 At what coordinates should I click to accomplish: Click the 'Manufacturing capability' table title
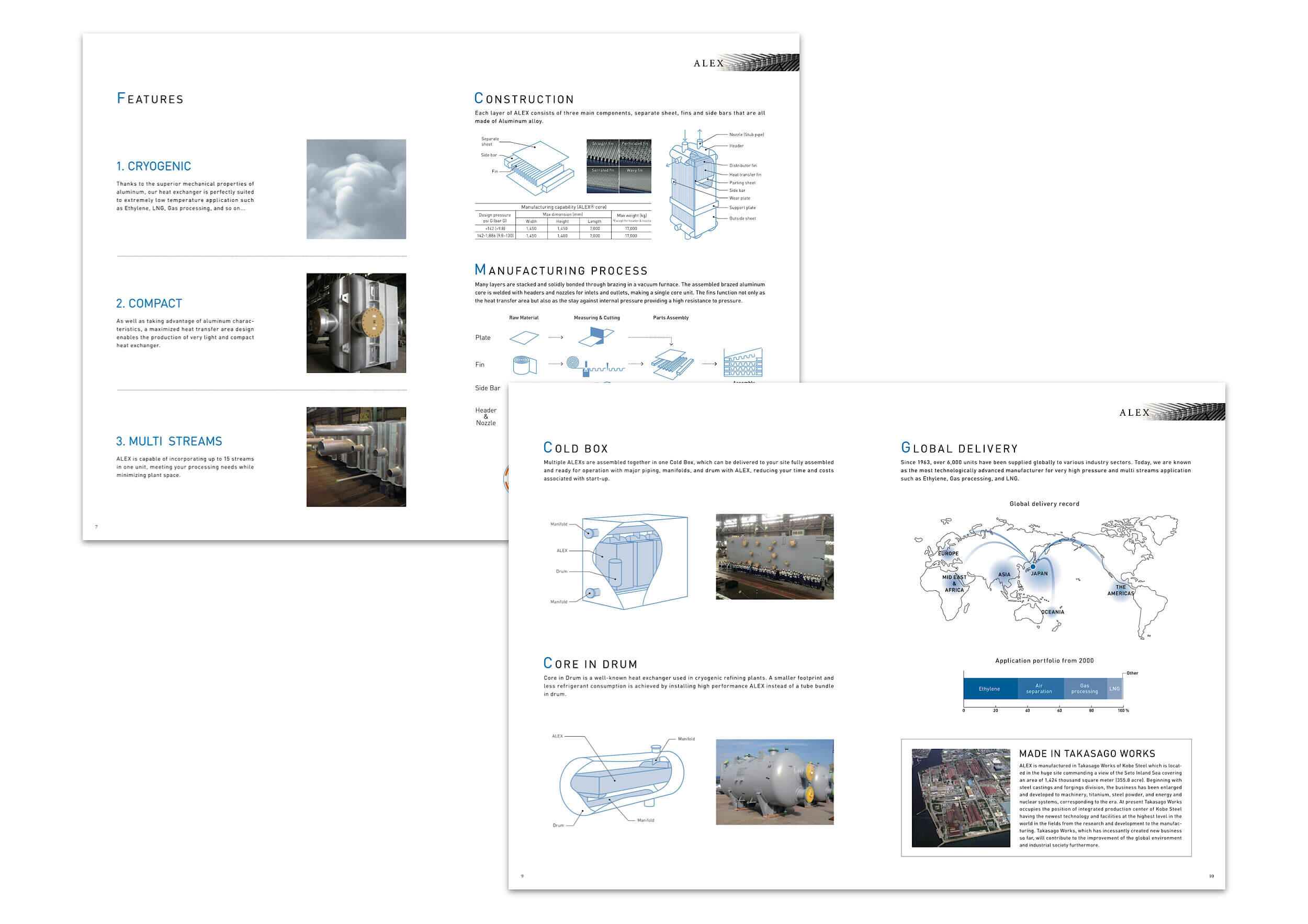(x=563, y=207)
